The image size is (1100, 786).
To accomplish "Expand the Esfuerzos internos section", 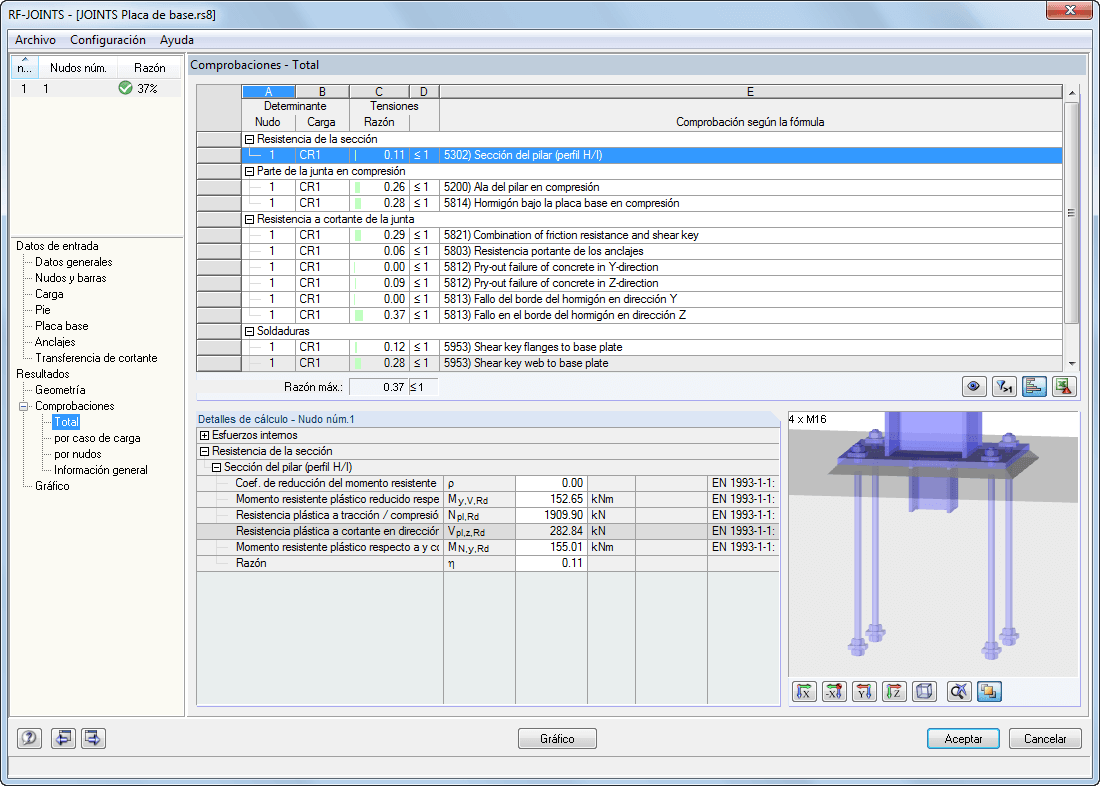I will 205,435.
